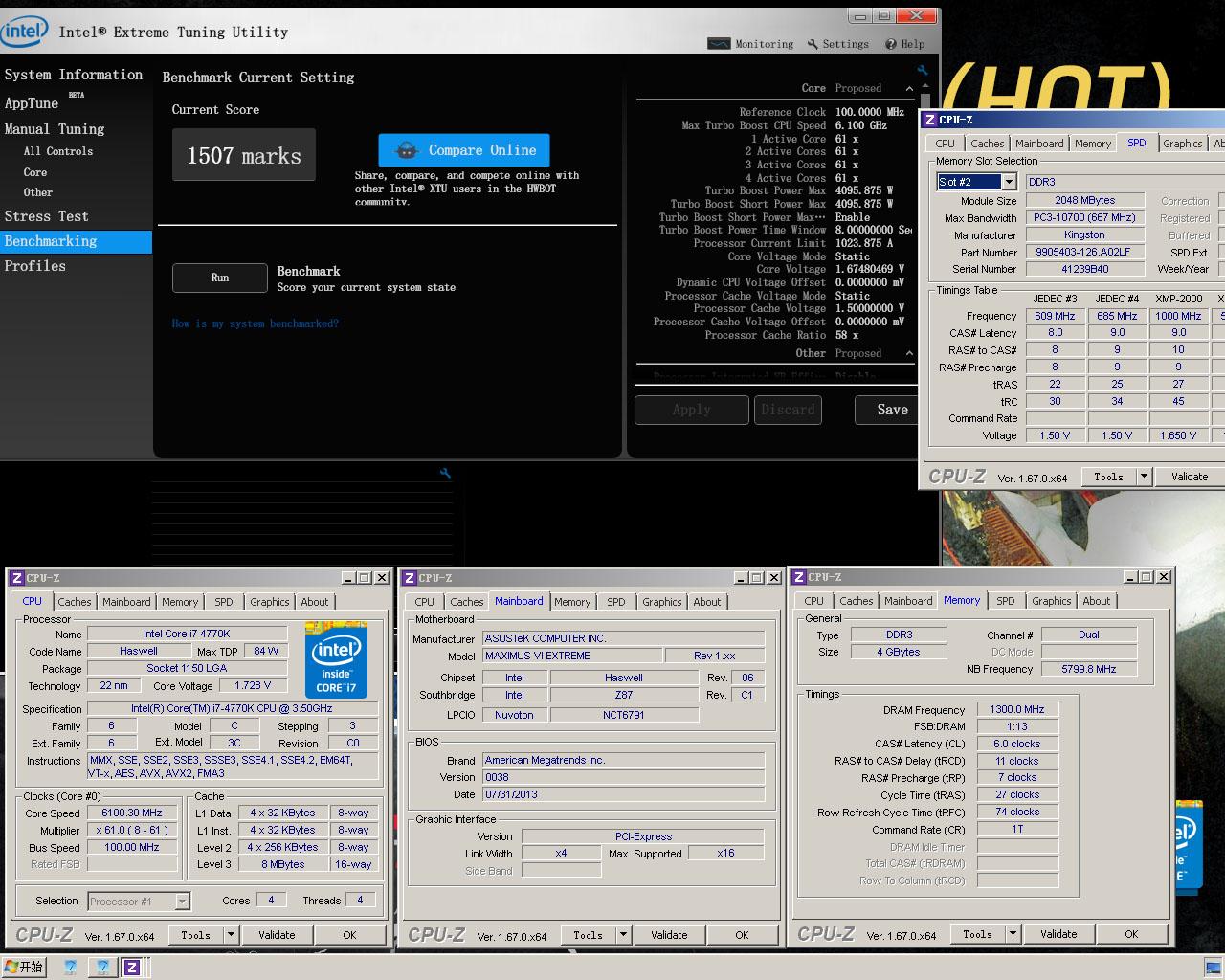The image size is (1225, 980).
Task: Click title icon of CPU-Z Mainboard window
Action: point(410,578)
